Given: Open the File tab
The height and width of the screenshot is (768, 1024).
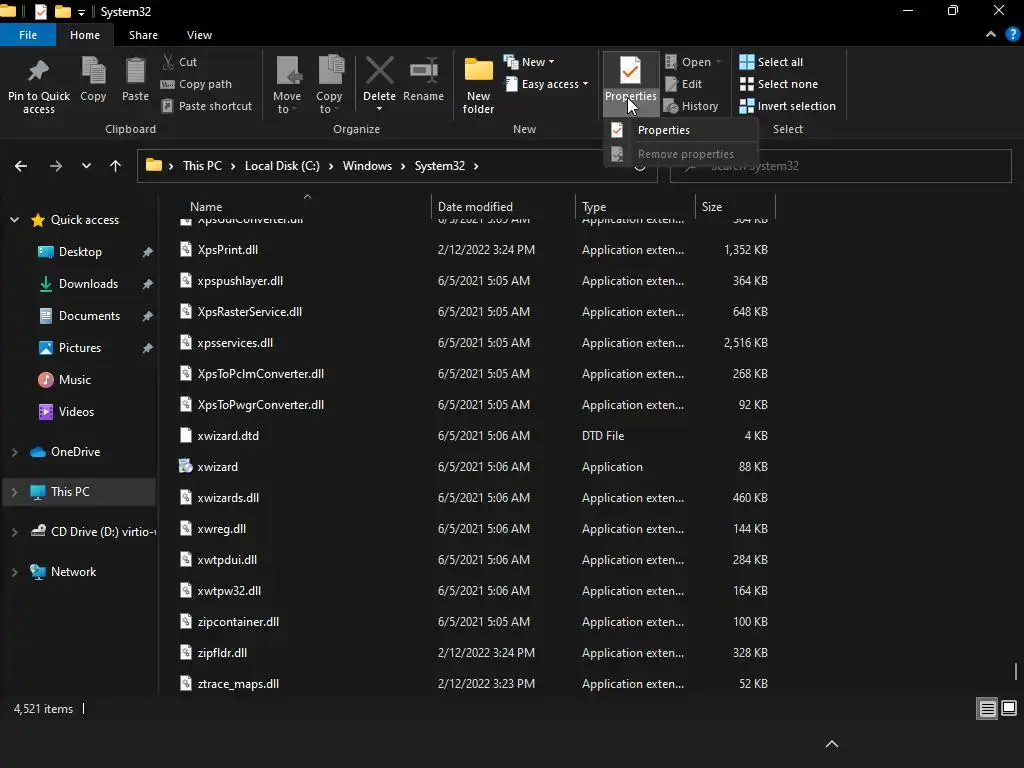Looking at the screenshot, I should pos(27,35).
